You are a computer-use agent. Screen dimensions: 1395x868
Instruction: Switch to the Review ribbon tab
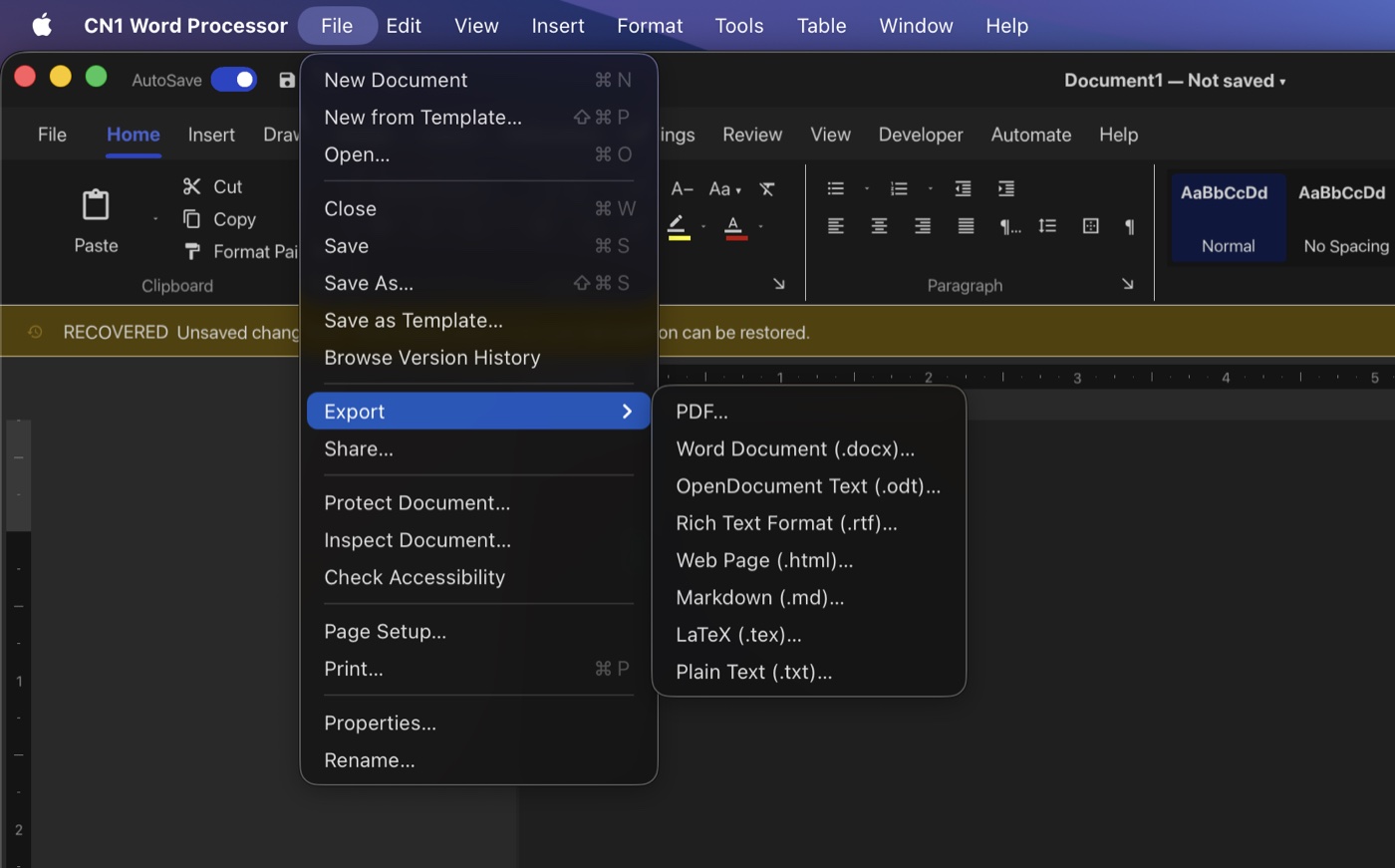coord(752,135)
